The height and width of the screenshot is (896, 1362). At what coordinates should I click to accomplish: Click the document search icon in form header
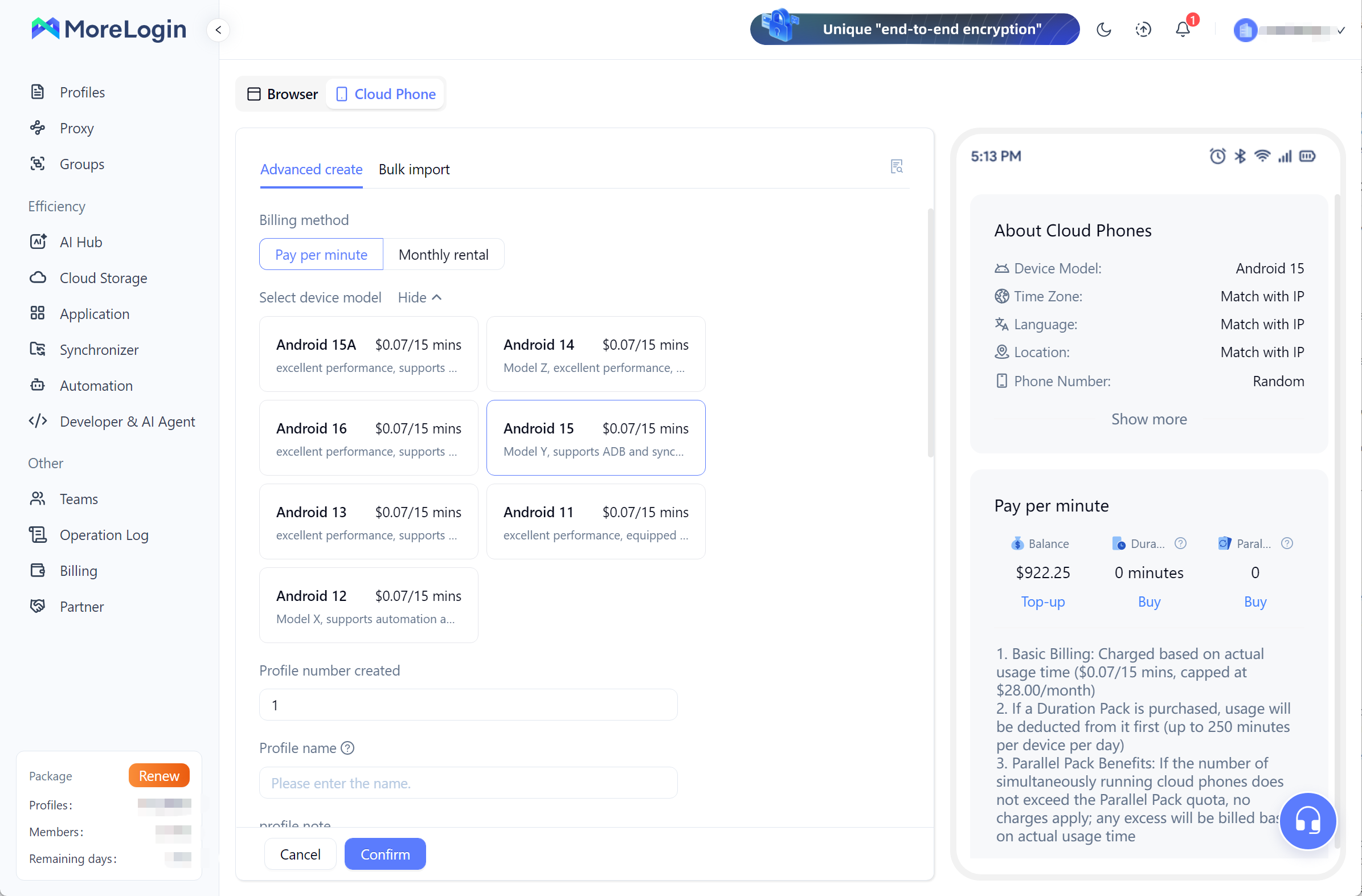click(x=897, y=166)
